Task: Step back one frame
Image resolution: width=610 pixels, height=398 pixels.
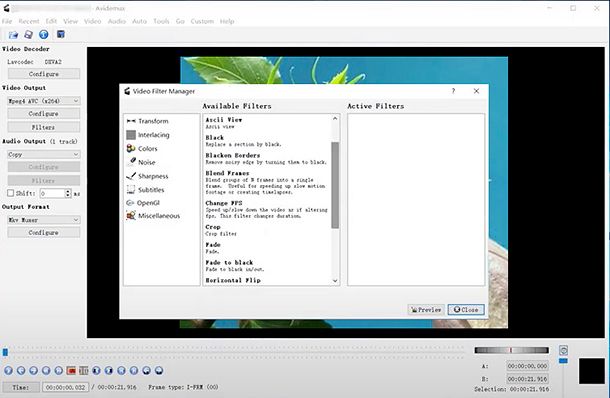Action: pos(21,370)
